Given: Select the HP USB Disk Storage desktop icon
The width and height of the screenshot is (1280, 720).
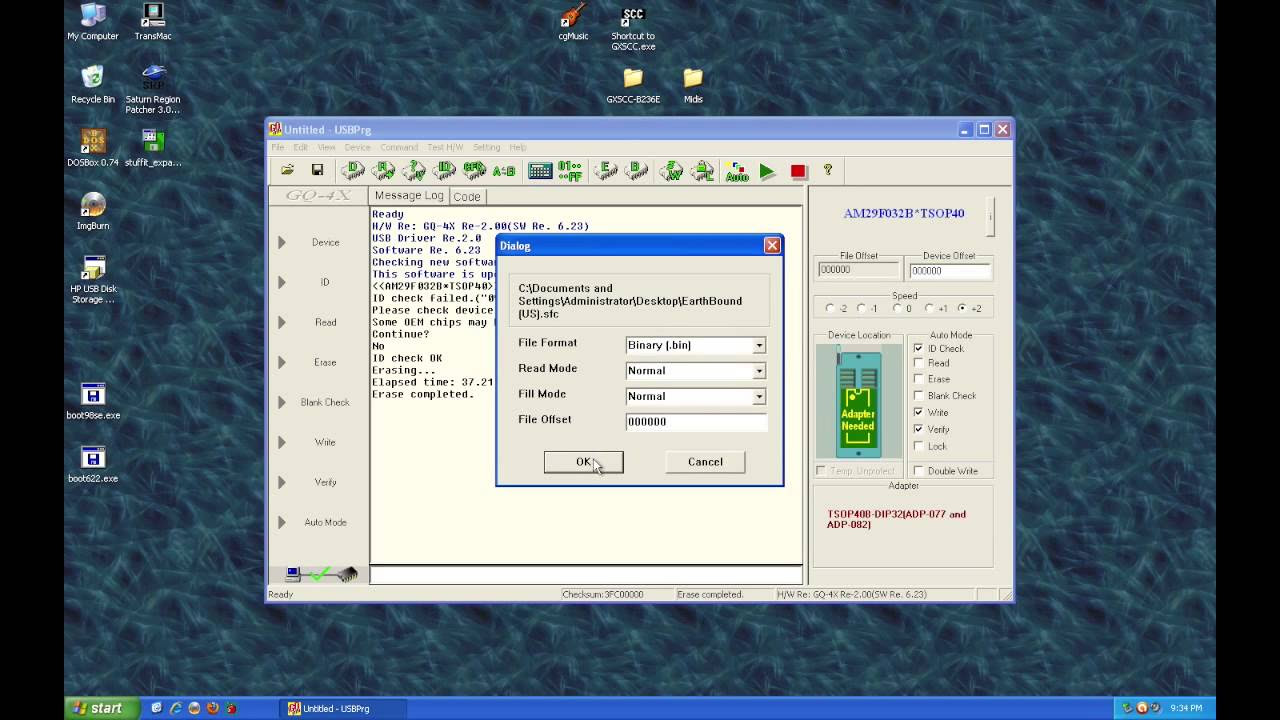Looking at the screenshot, I should 93,280.
